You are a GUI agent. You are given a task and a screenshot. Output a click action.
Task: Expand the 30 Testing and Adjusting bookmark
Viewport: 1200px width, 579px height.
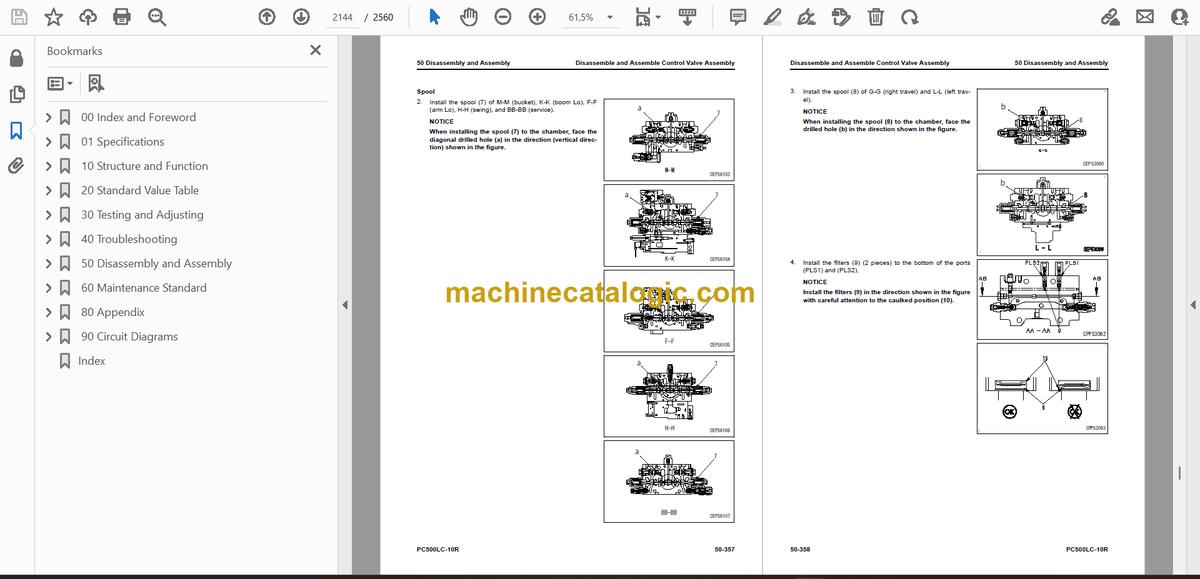click(48, 215)
